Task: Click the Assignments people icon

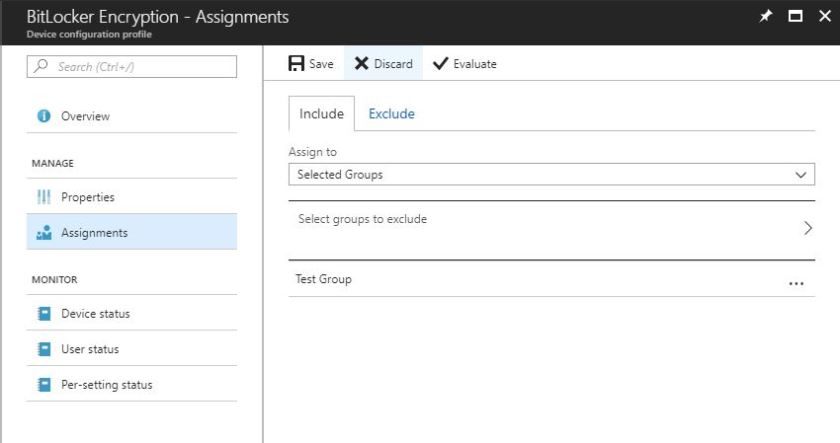Action: click(x=44, y=232)
